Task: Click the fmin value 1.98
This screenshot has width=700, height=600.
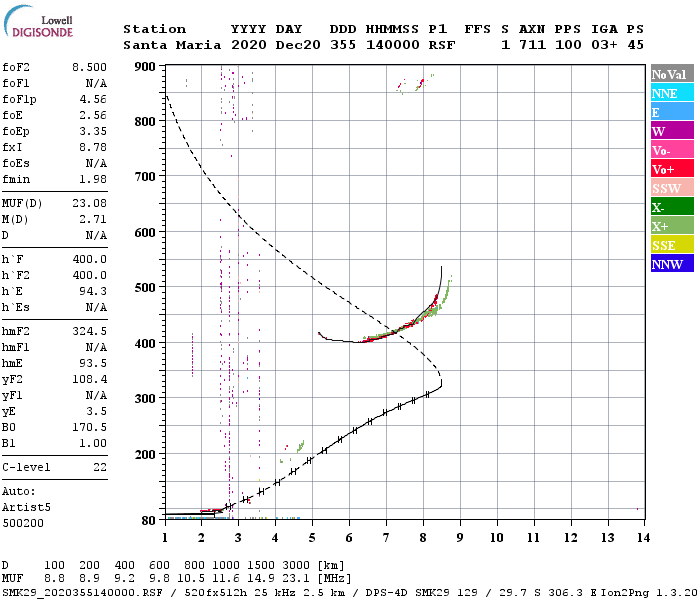Action: (x=93, y=179)
